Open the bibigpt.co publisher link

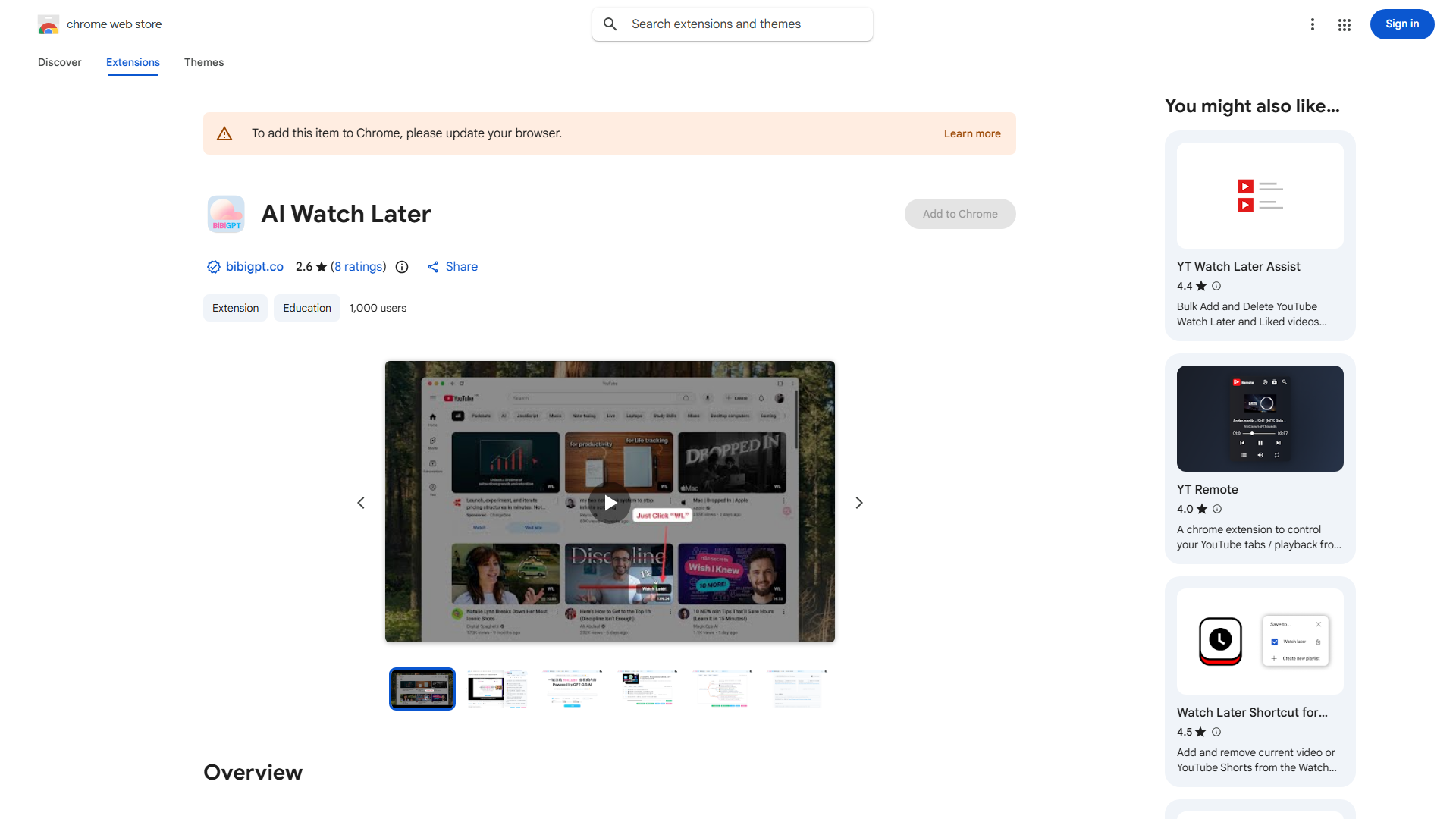254,267
